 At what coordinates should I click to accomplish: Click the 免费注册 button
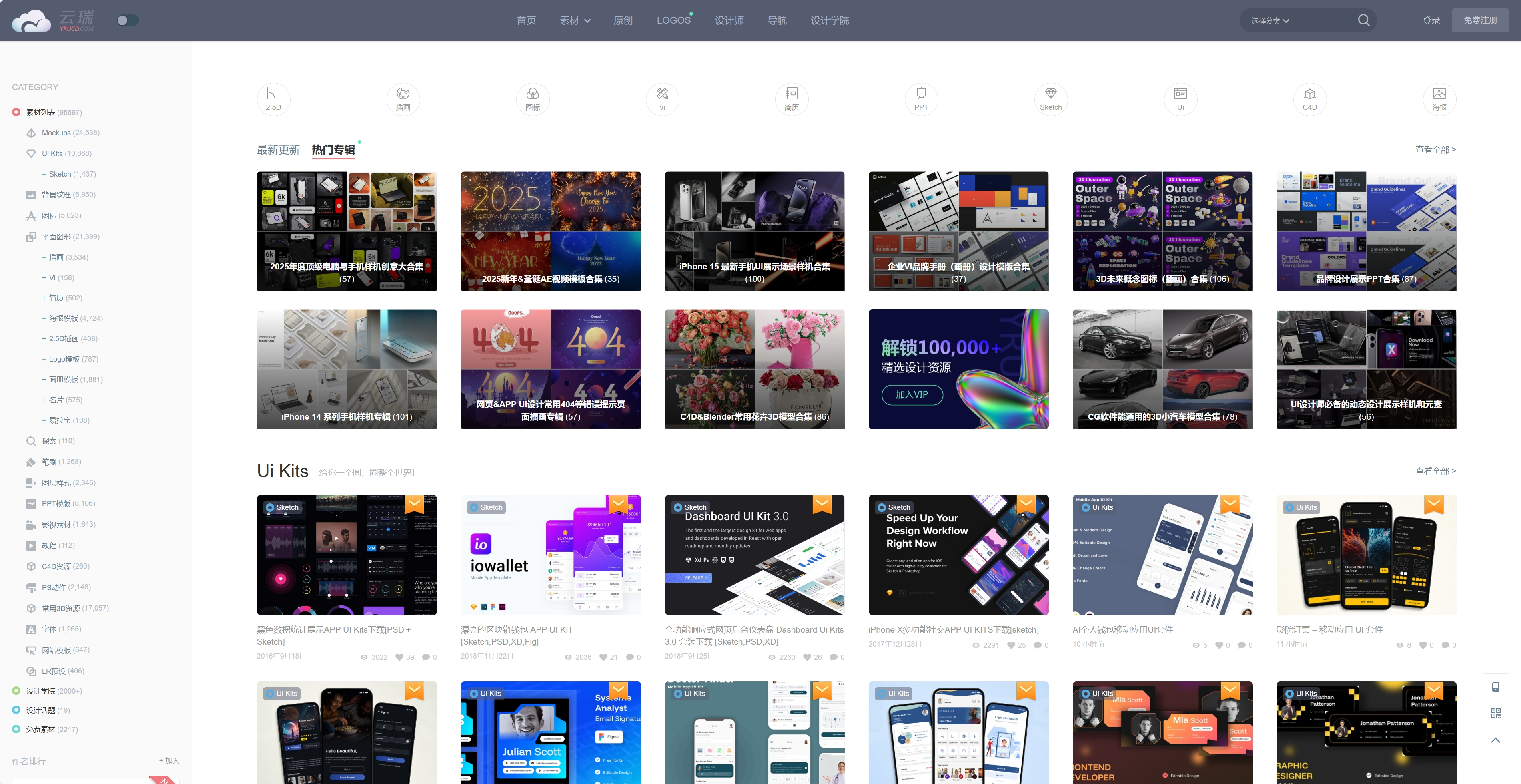(x=1480, y=21)
